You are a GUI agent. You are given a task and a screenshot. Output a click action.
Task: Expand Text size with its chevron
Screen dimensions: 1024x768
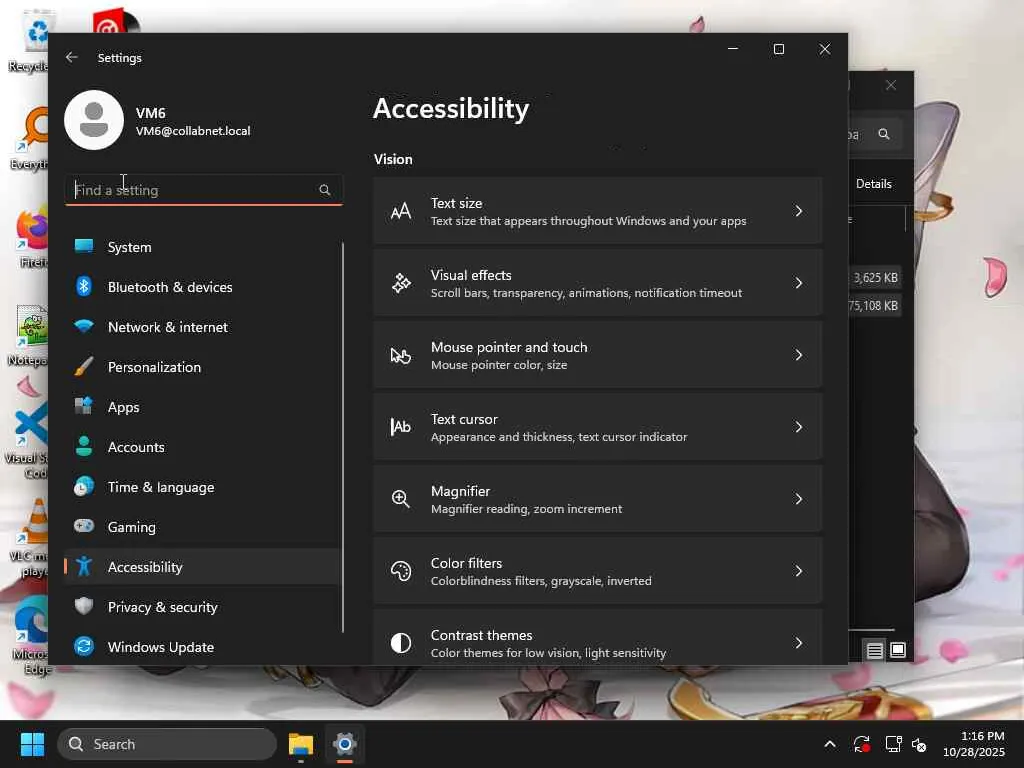[799, 211]
